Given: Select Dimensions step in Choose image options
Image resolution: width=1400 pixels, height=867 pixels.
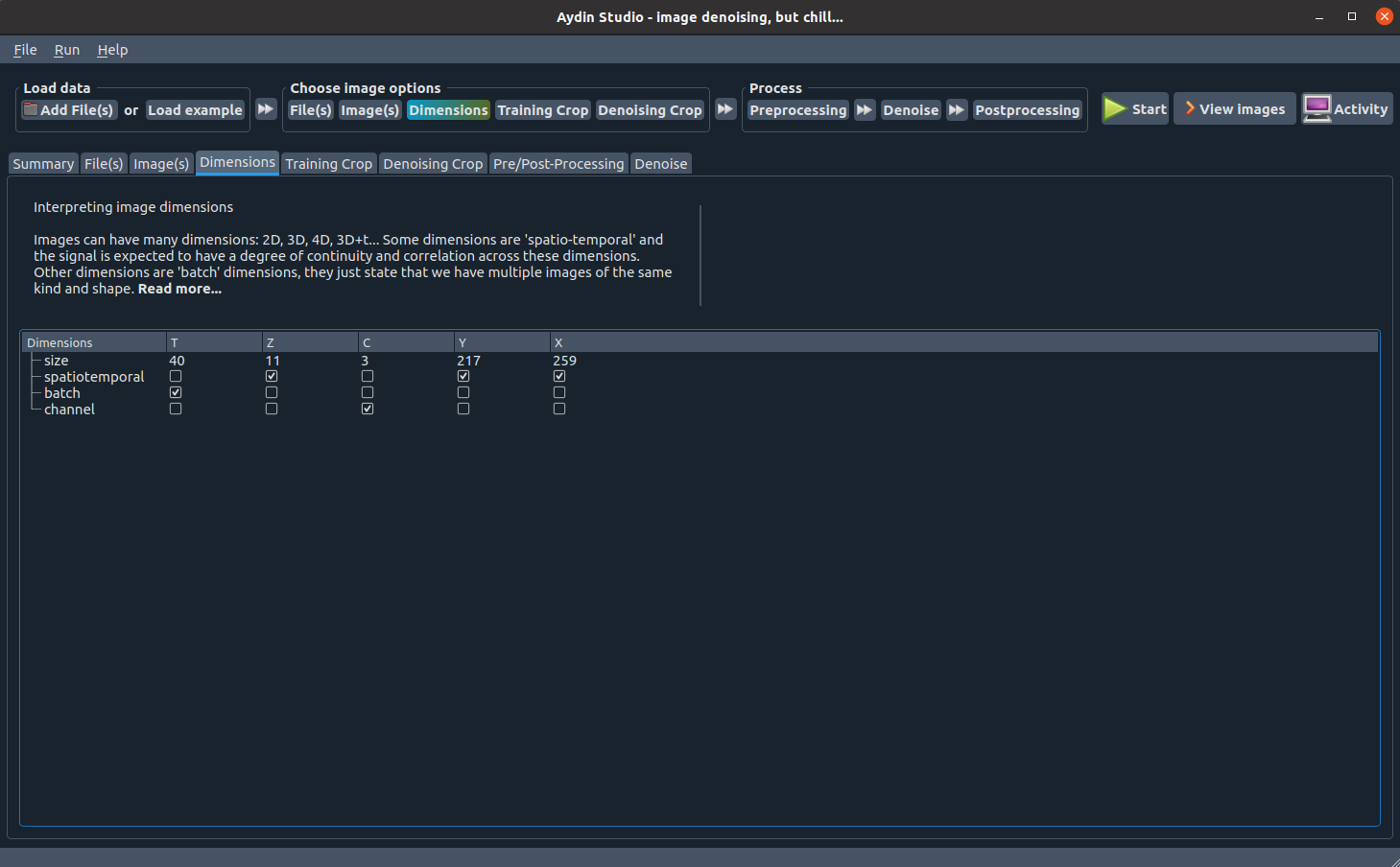Looking at the screenshot, I should click(x=448, y=110).
